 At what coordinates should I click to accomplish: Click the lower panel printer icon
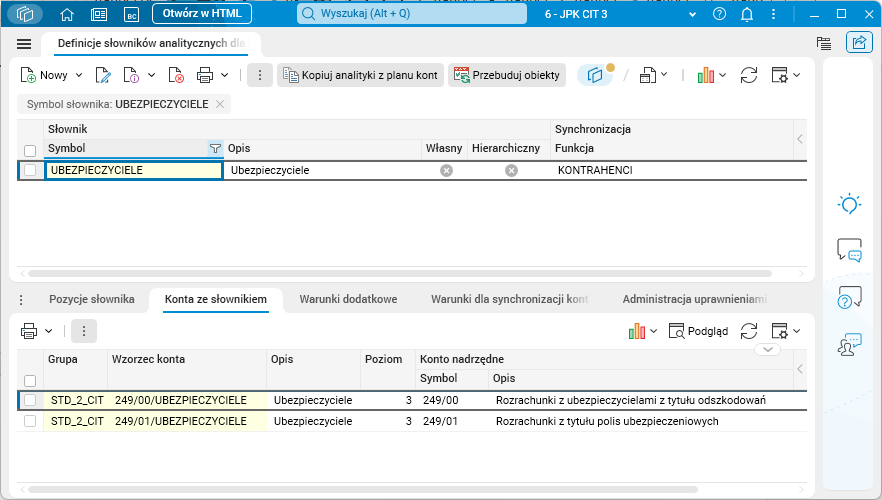click(29, 331)
